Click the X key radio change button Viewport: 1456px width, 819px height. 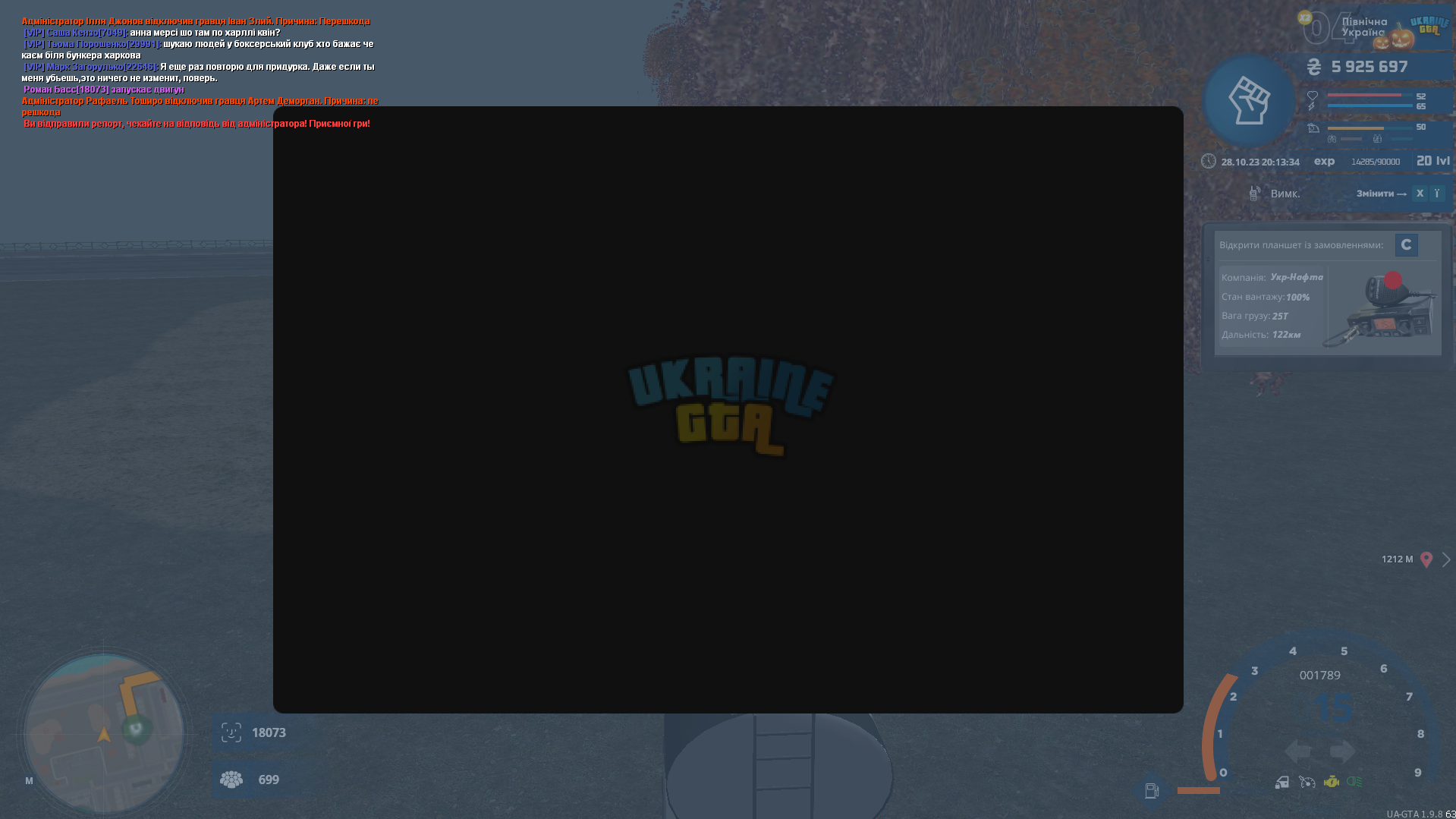click(1420, 194)
